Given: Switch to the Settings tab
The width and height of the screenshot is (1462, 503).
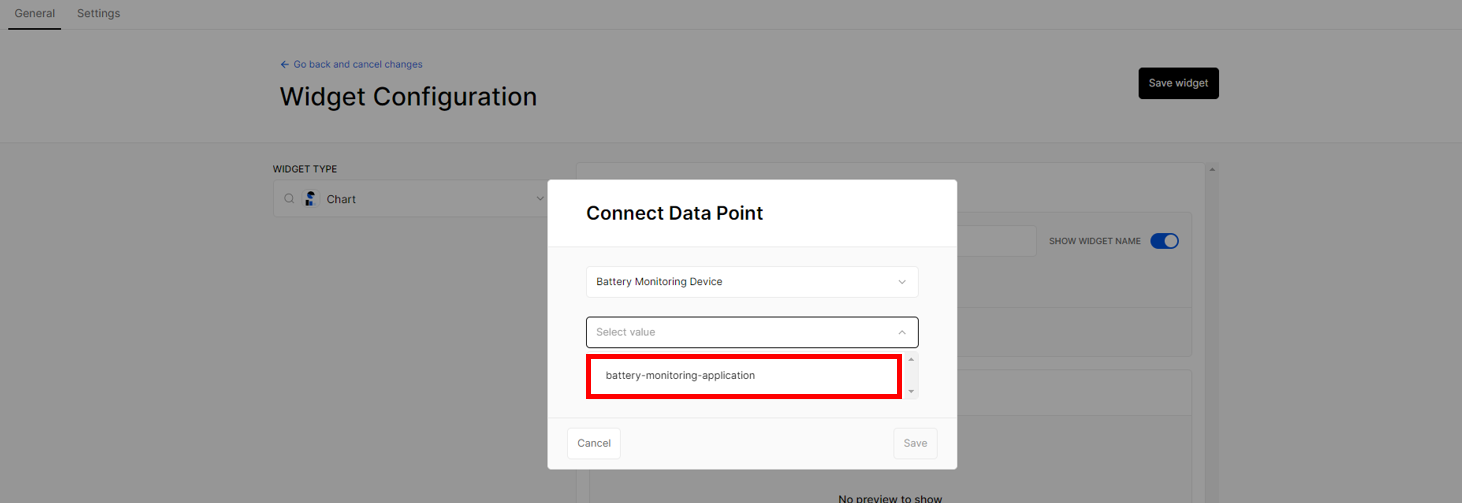Looking at the screenshot, I should 98,14.
